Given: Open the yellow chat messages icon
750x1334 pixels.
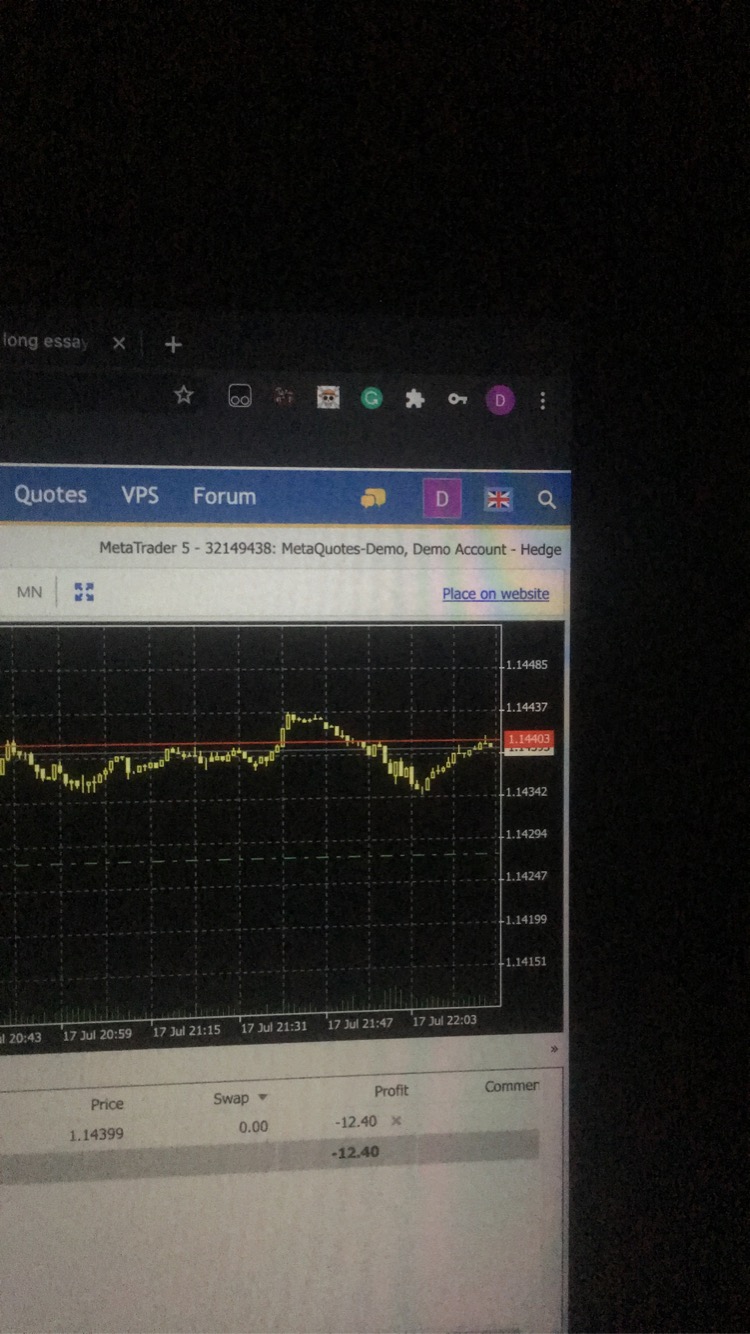Looking at the screenshot, I should coord(374,498).
